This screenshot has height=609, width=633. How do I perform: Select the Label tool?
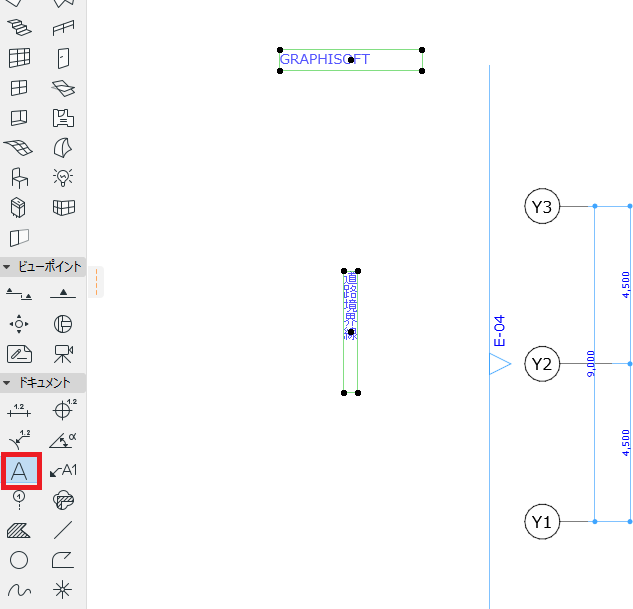[64, 470]
